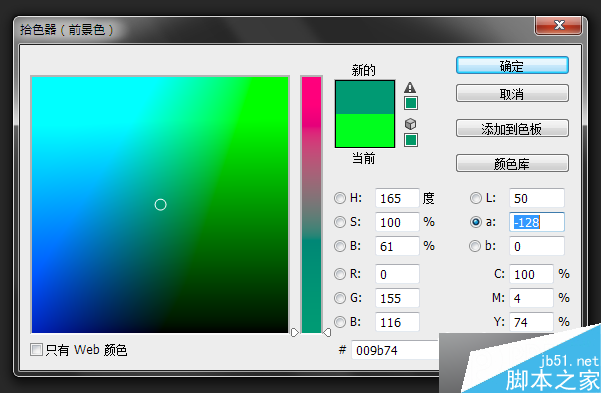Viewport: 601px width, 393px height.
Task: Select the S saturation radio button
Action: (340, 222)
